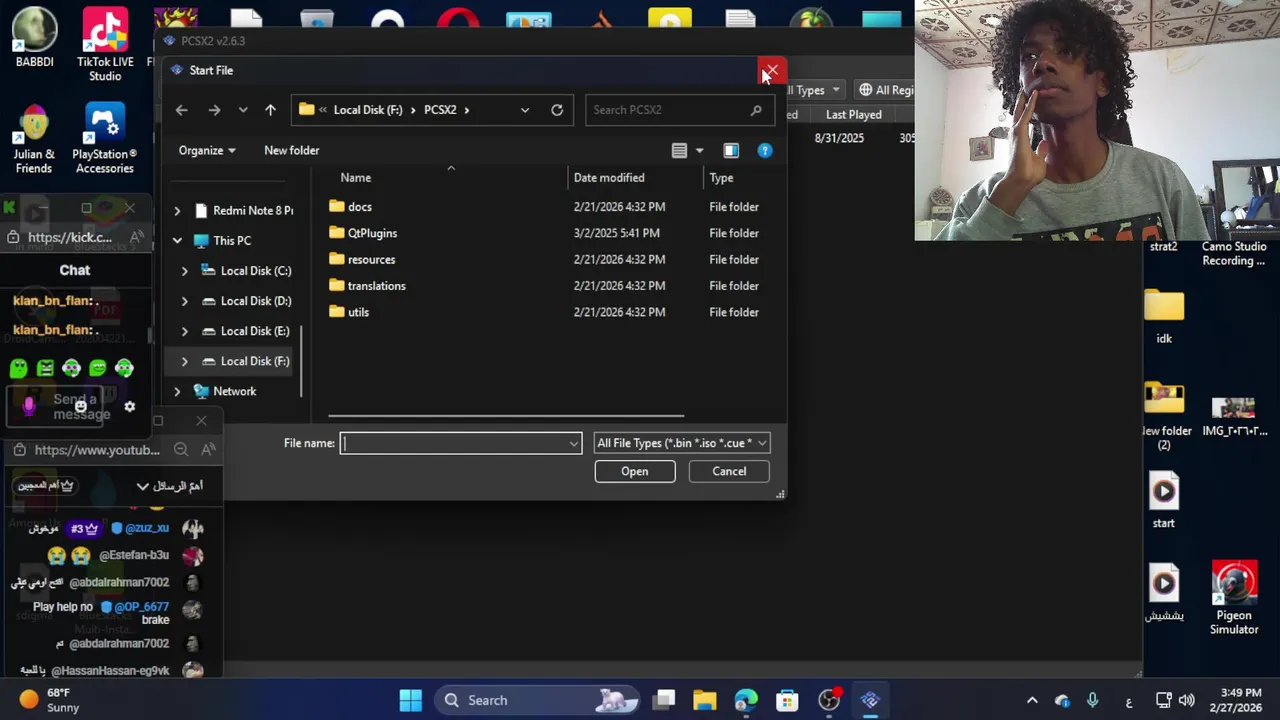Open the YouTube chat messages filter dropdown
The image size is (1280, 720).
point(170,486)
